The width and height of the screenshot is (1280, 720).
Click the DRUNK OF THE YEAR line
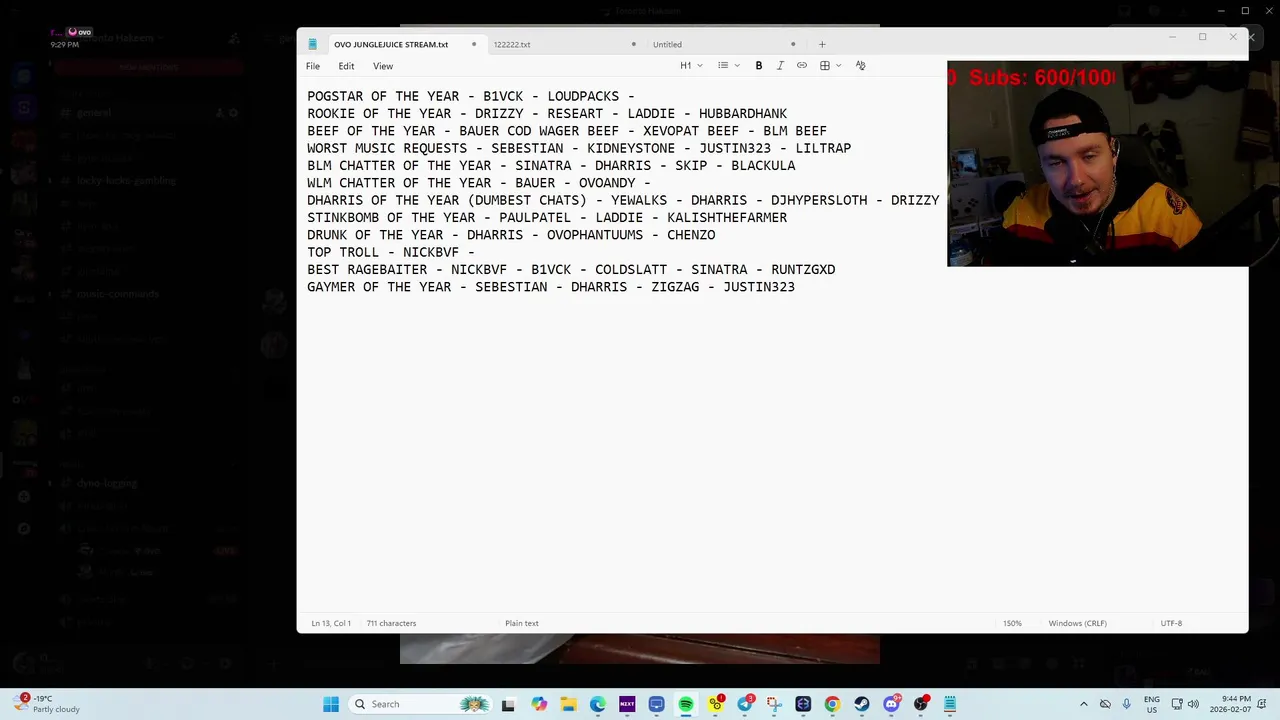(x=511, y=235)
